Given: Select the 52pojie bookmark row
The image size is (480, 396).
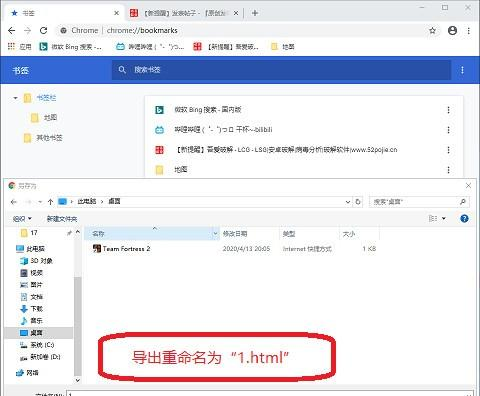Looking at the screenshot, I should pos(304,150).
